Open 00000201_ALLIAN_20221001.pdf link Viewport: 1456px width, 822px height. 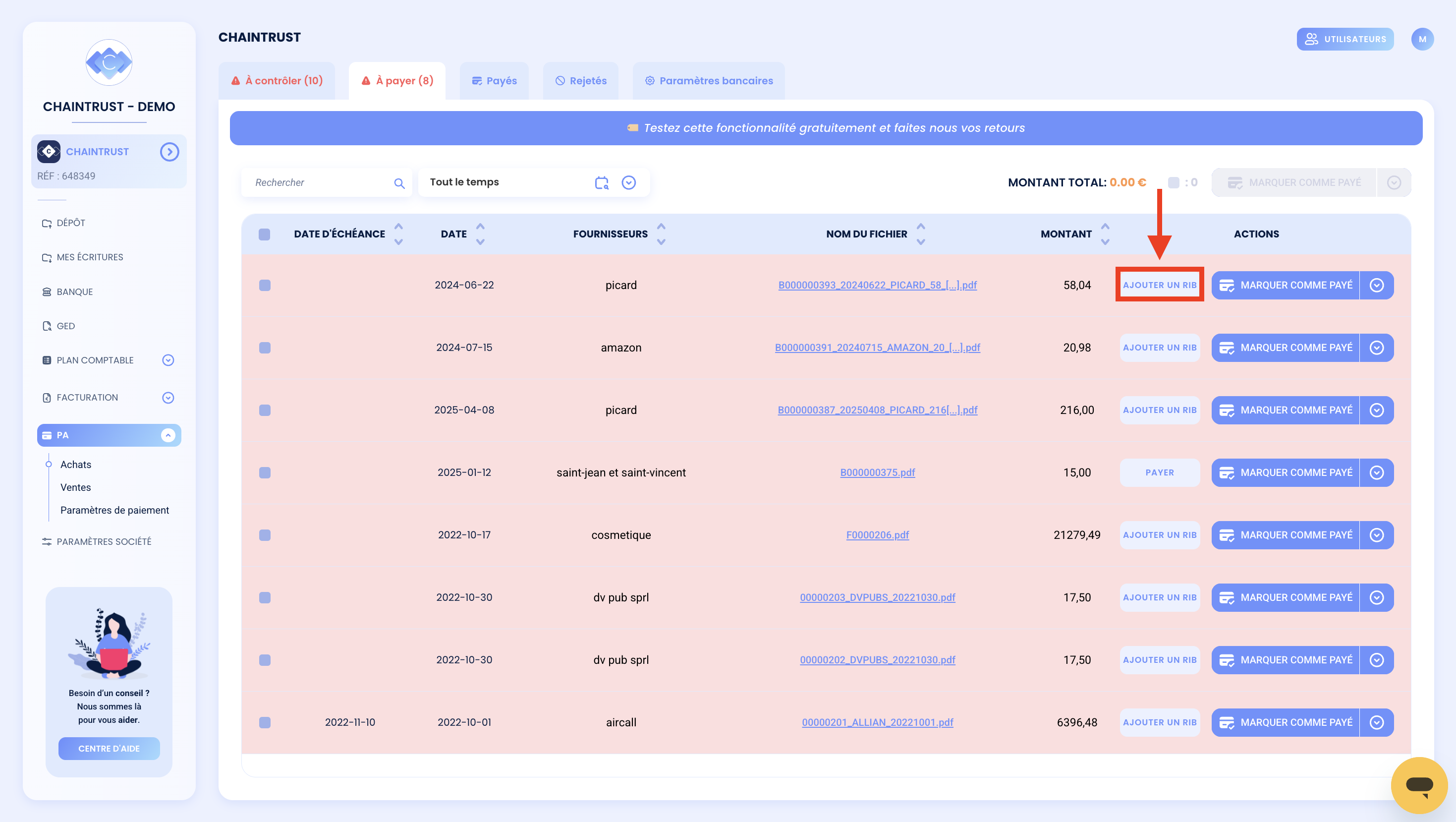click(877, 722)
